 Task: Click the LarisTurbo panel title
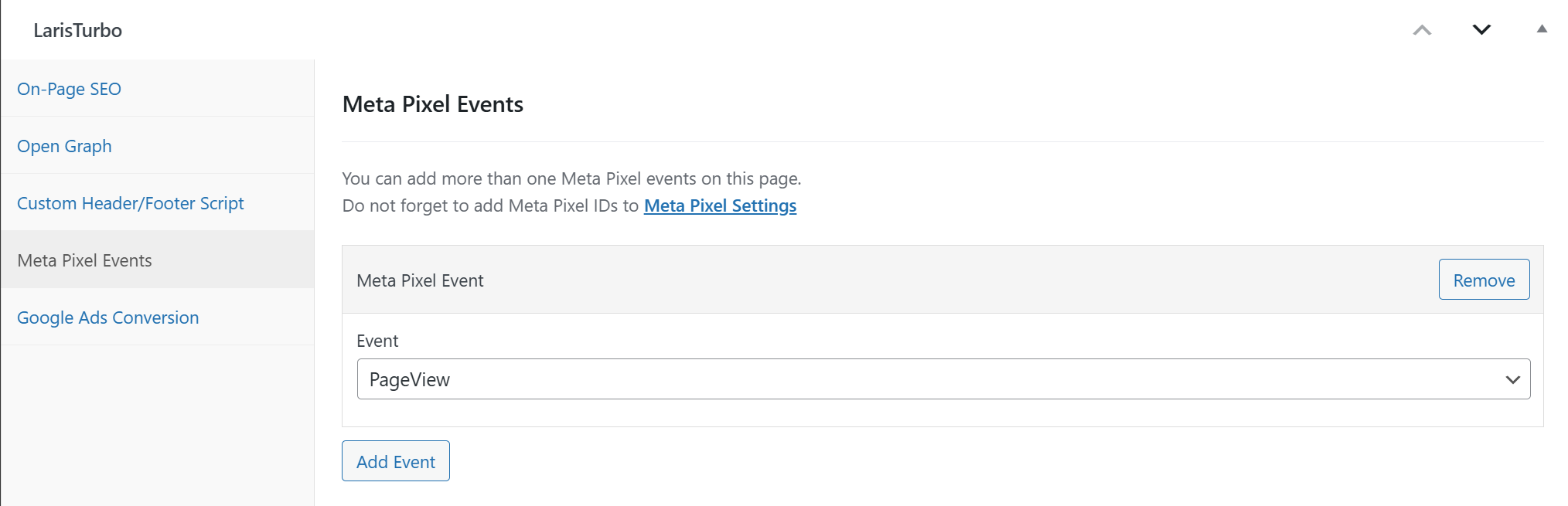pyautogui.click(x=78, y=30)
